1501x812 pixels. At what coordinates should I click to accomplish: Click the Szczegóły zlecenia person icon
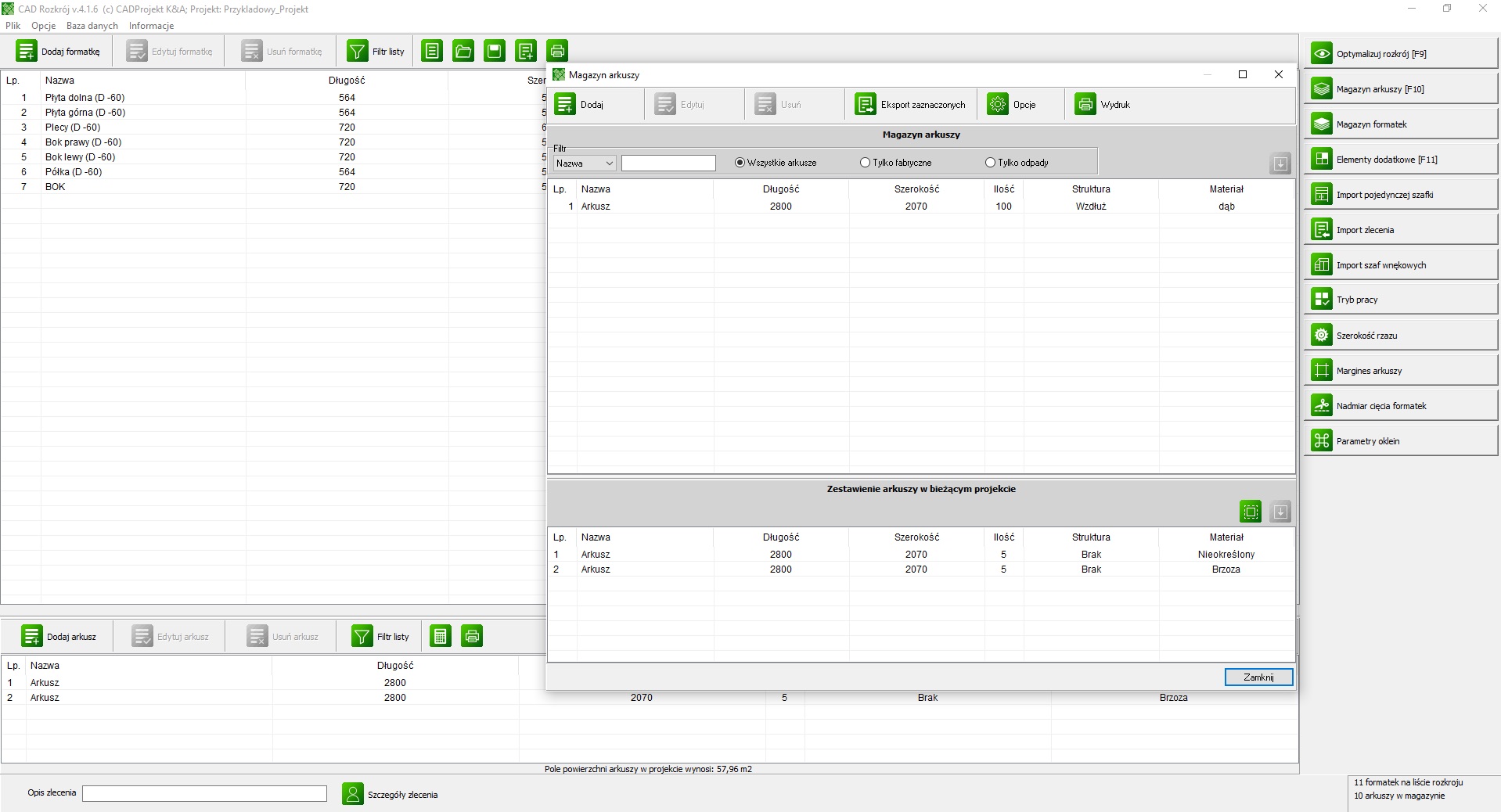click(x=353, y=794)
